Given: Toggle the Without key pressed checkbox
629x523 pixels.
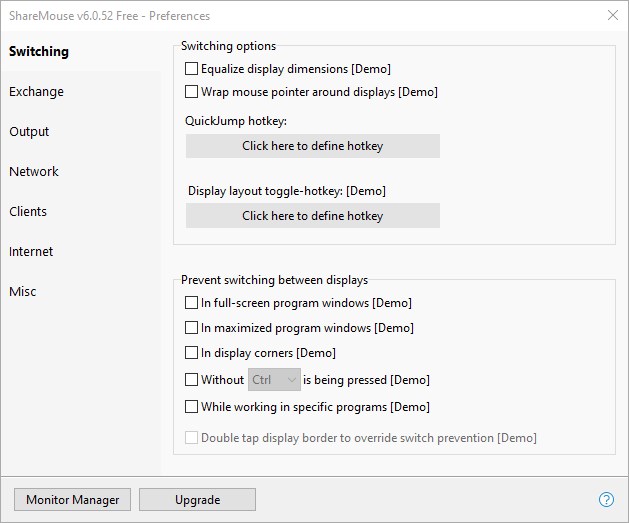Looking at the screenshot, I should (x=192, y=380).
